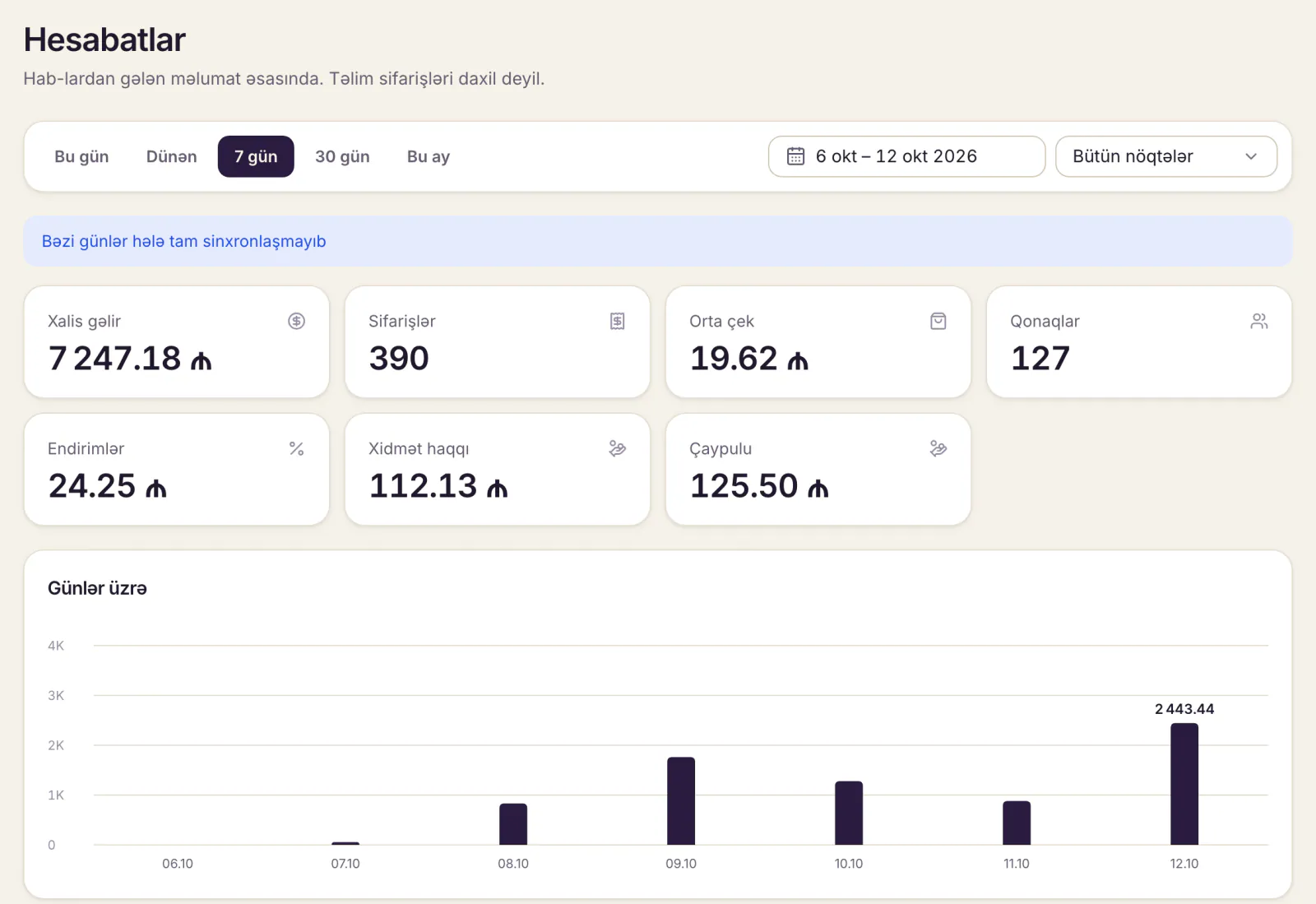Screen dimensions: 1316x904
Task: Select the Bu gün period tab
Action: point(81,156)
